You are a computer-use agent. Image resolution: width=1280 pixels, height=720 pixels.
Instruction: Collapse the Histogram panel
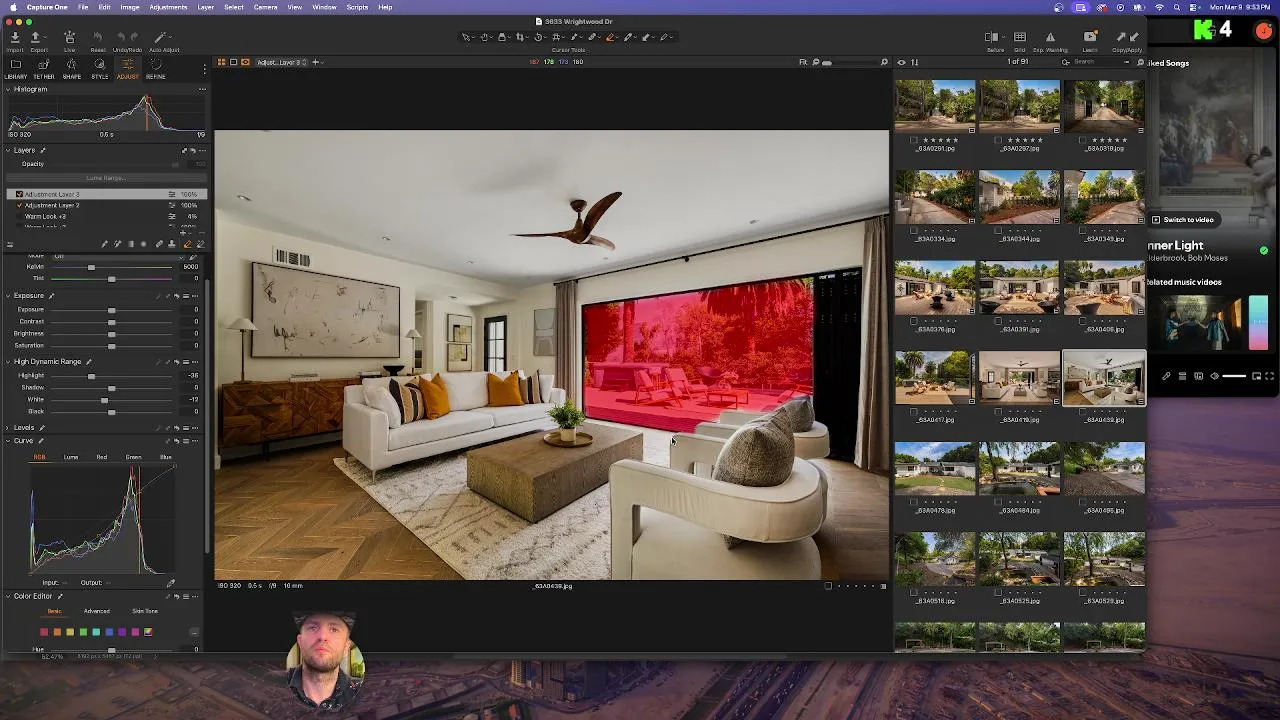(9, 89)
